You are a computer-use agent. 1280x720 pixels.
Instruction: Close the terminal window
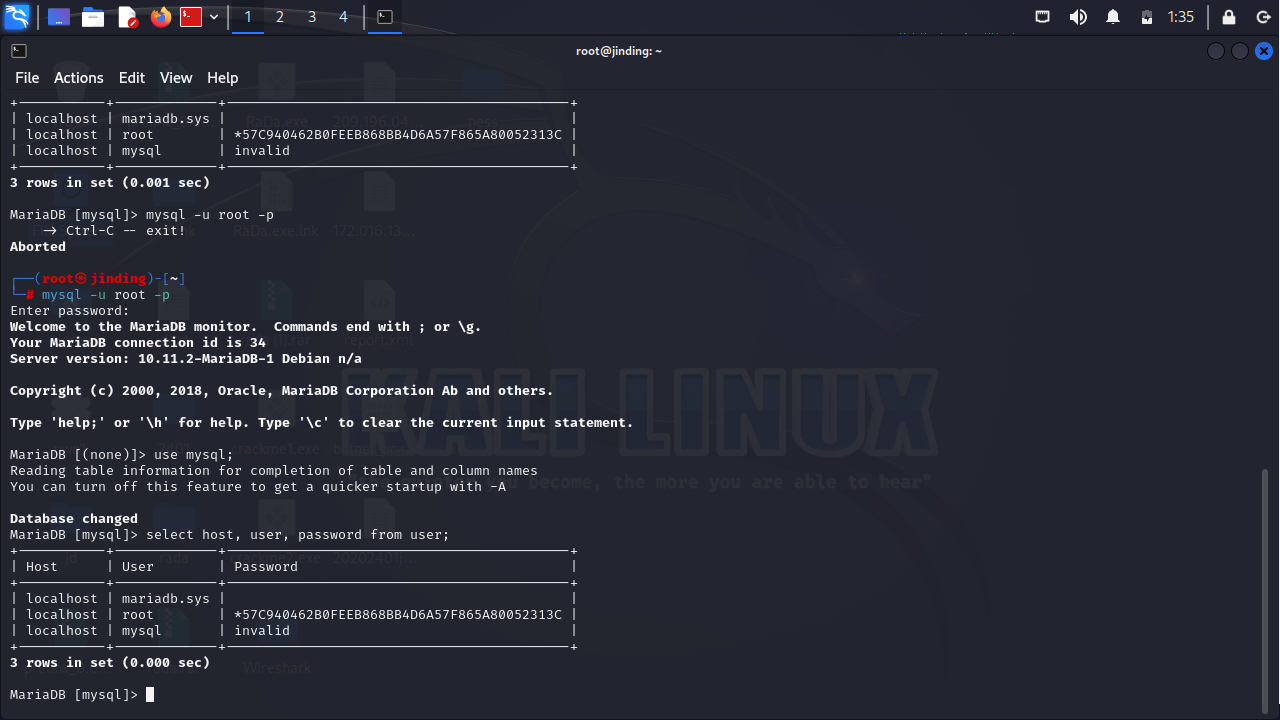click(1264, 51)
